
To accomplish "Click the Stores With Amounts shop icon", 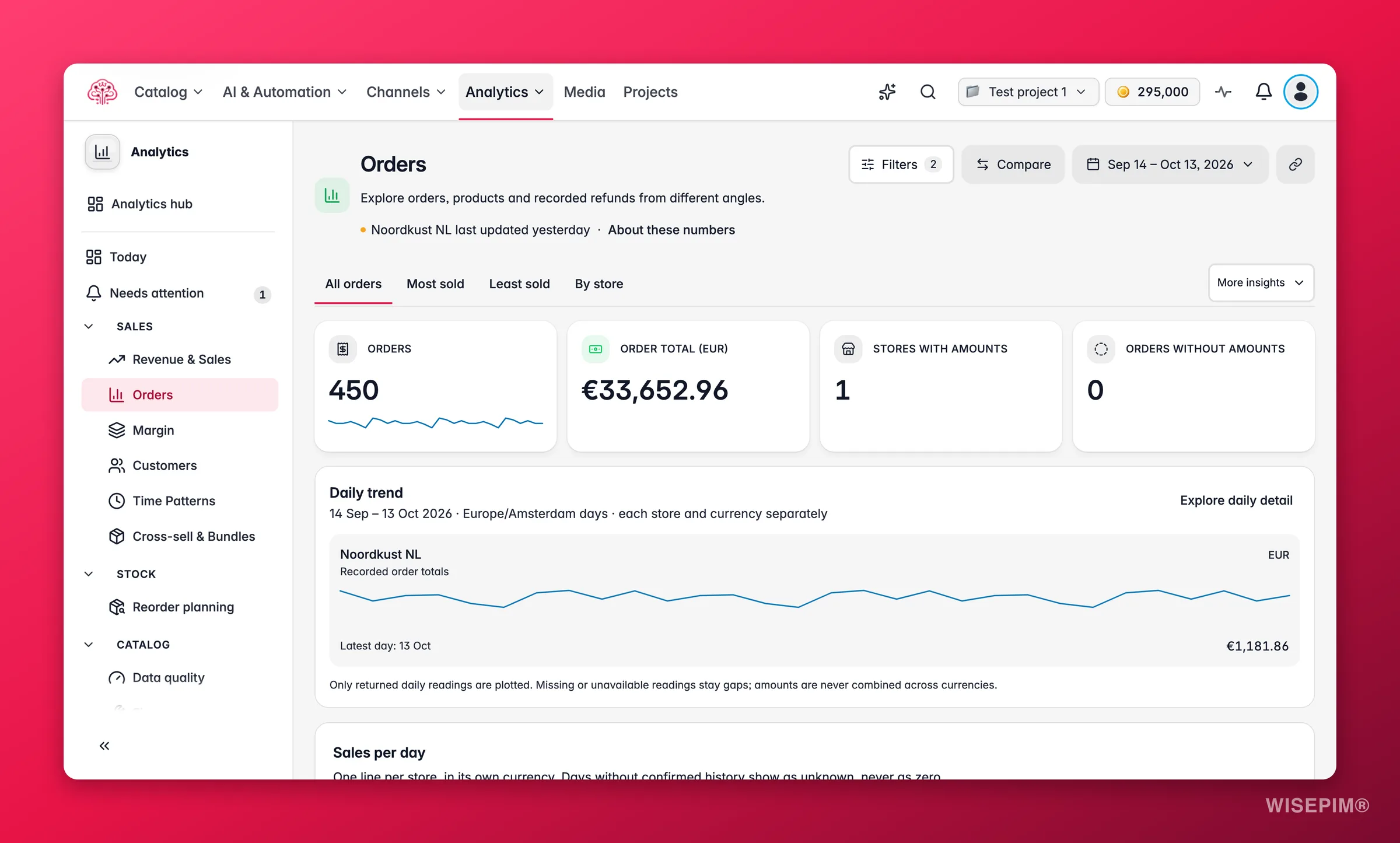I will point(848,349).
